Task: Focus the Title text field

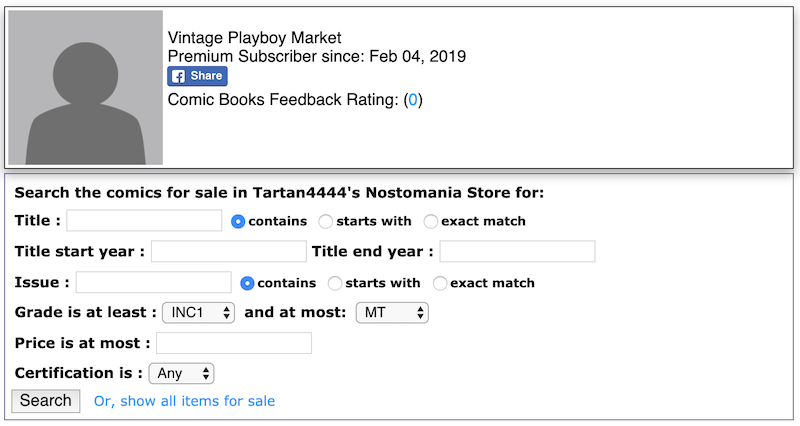Action: pos(144,220)
